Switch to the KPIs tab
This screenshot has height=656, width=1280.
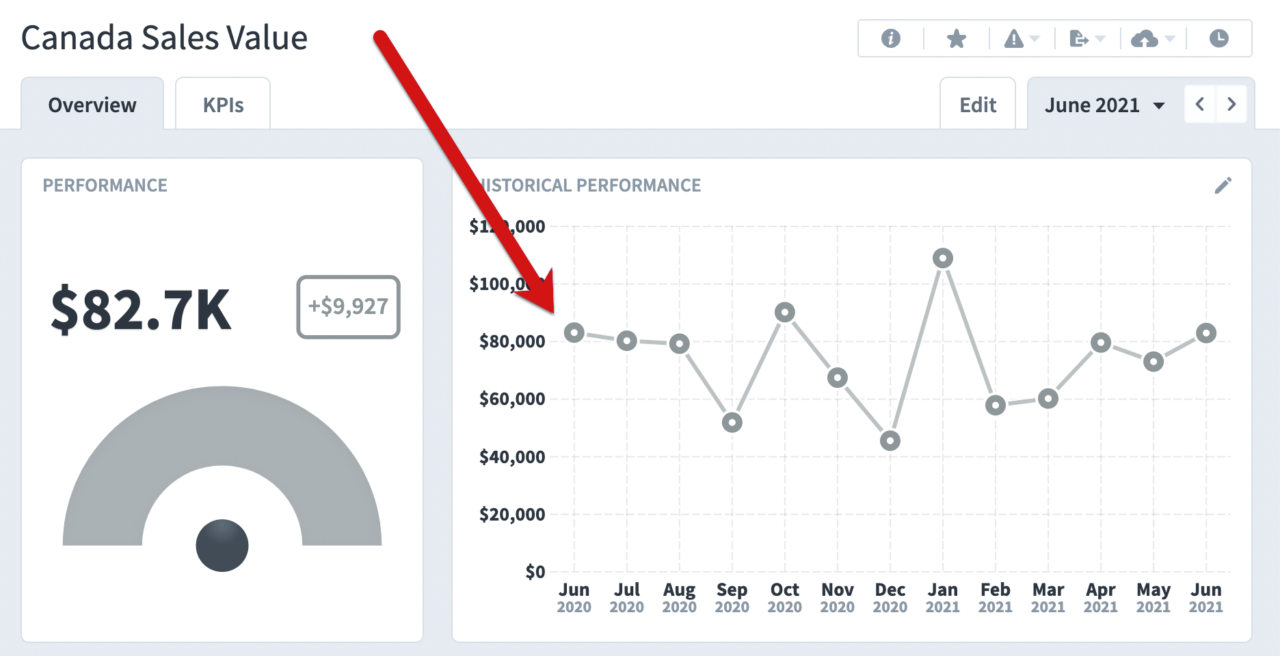(x=222, y=104)
